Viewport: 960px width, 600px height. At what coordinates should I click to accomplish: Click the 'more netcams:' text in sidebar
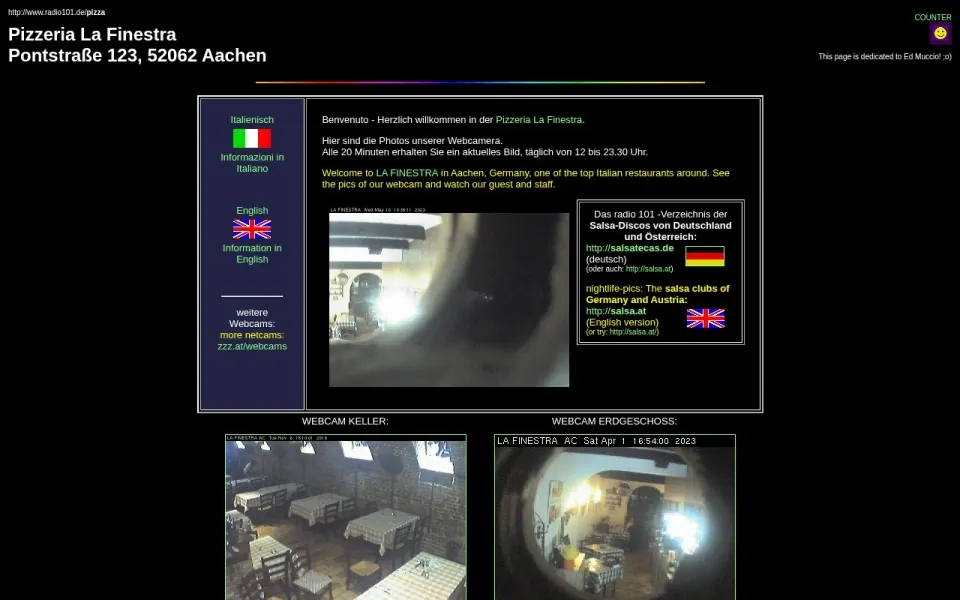click(x=252, y=335)
